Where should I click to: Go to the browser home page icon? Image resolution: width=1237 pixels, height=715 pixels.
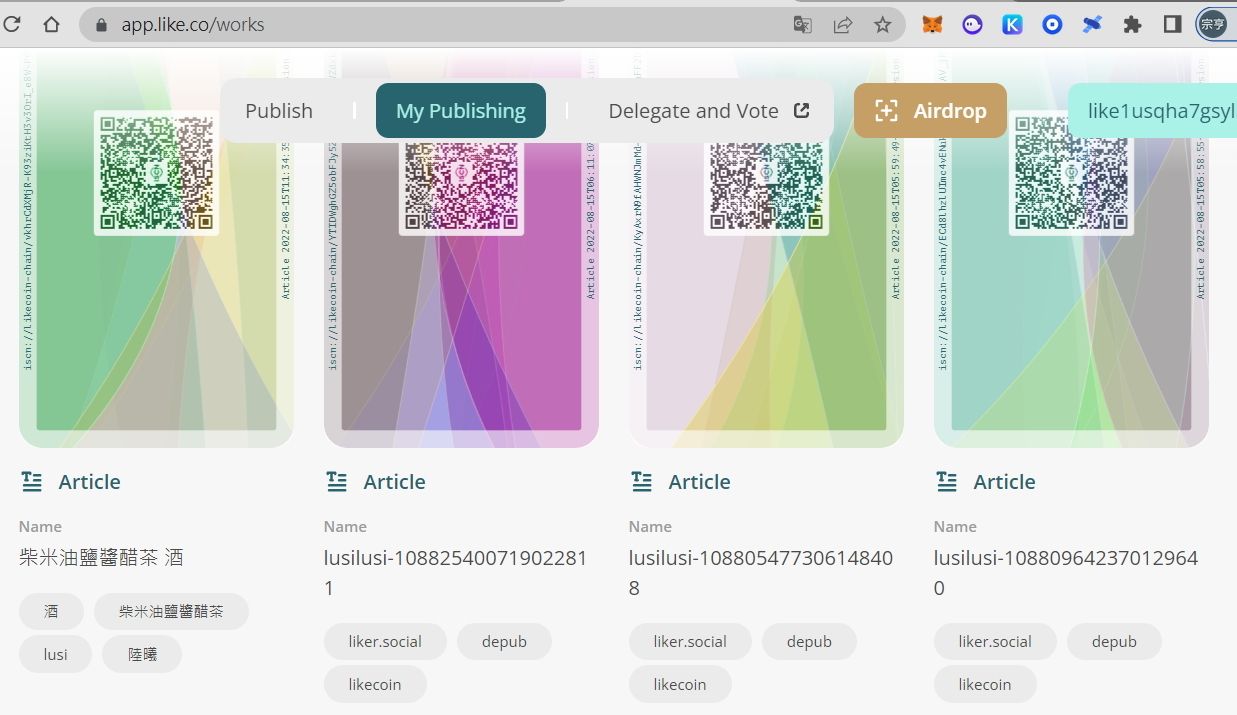51,24
